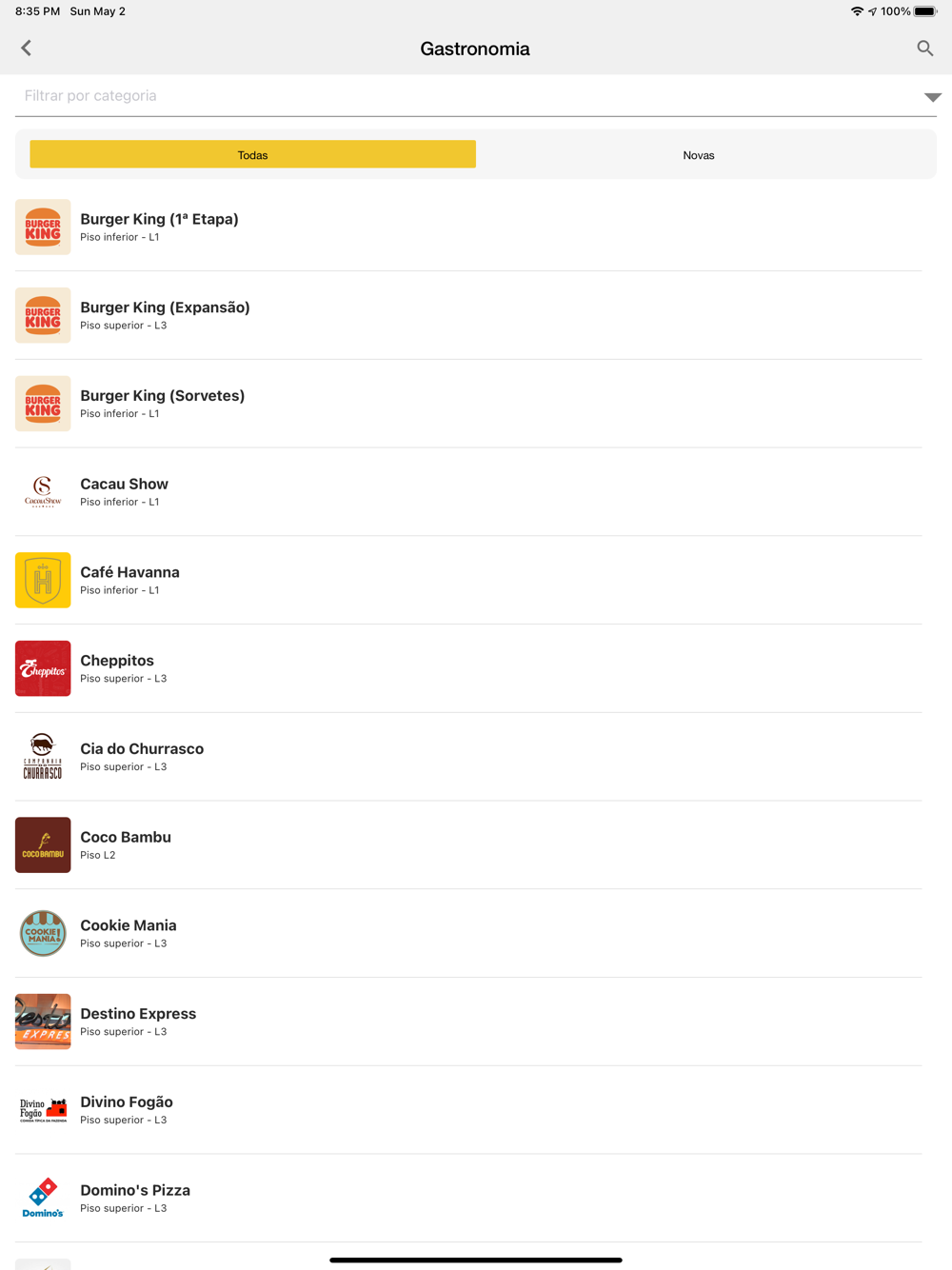Tap the battery status icon
This screenshot has height=1270, width=952.
coord(925,11)
